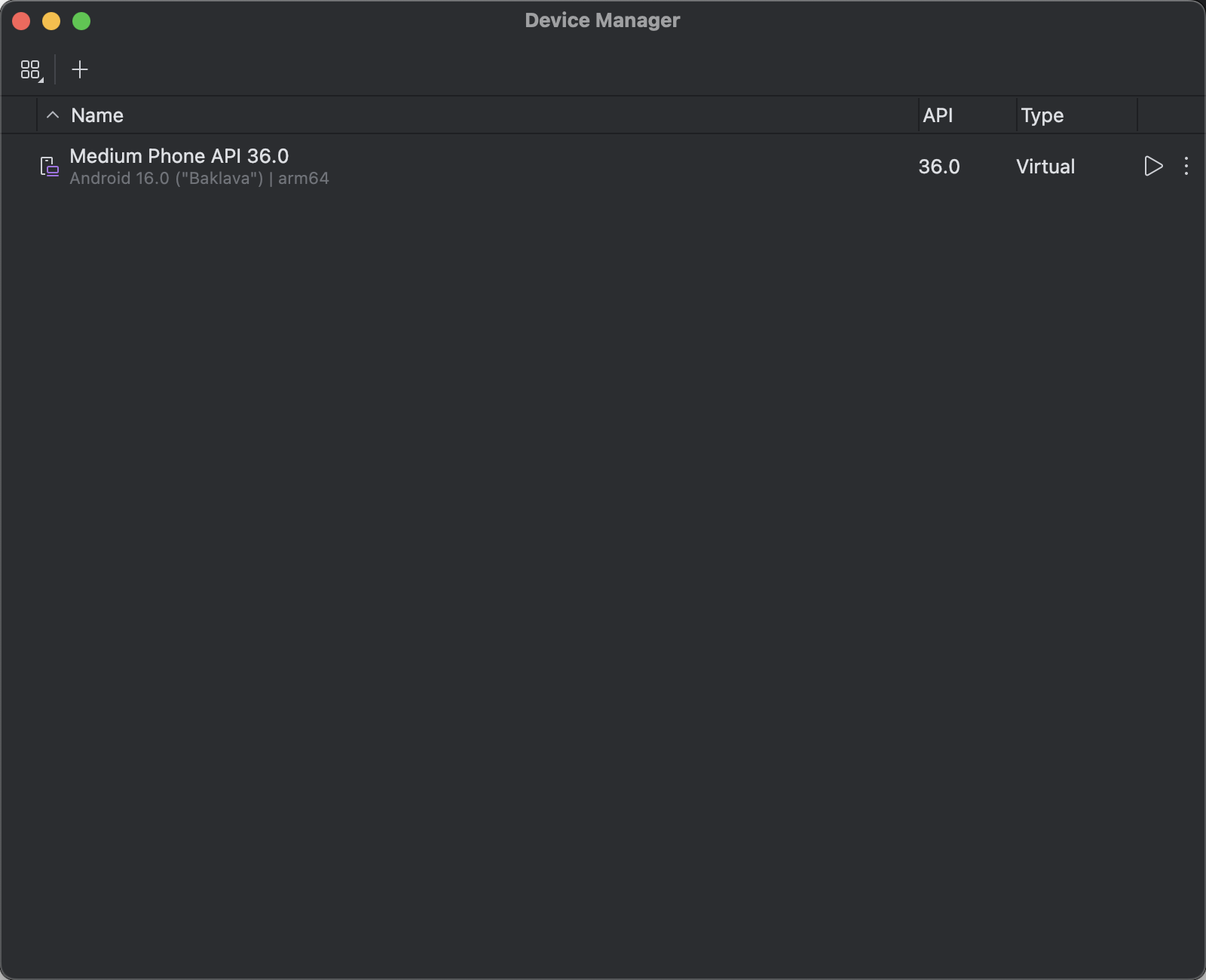Click the empty device list area
This screenshot has height=980, width=1206.
point(603,580)
